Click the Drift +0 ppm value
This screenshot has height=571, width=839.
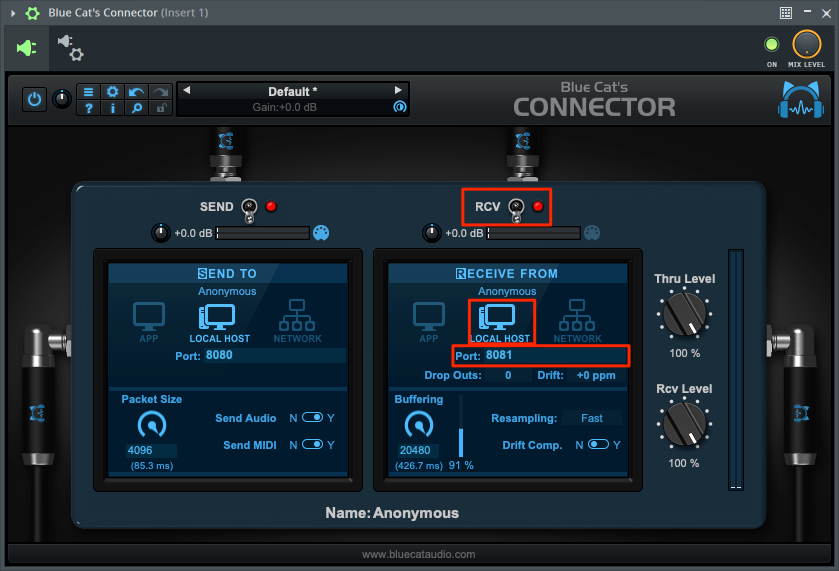coord(596,376)
